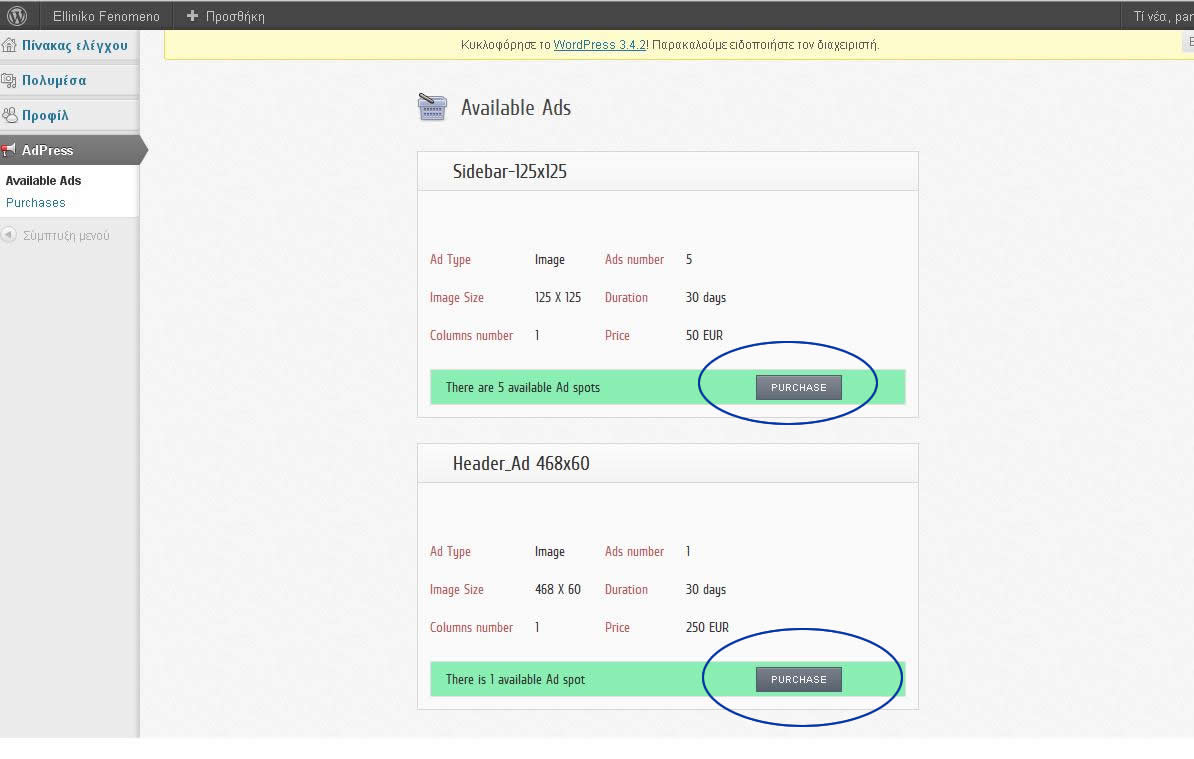The width and height of the screenshot is (1194, 759).
Task: Click the Προφίλ users icon
Action: pos(10,115)
